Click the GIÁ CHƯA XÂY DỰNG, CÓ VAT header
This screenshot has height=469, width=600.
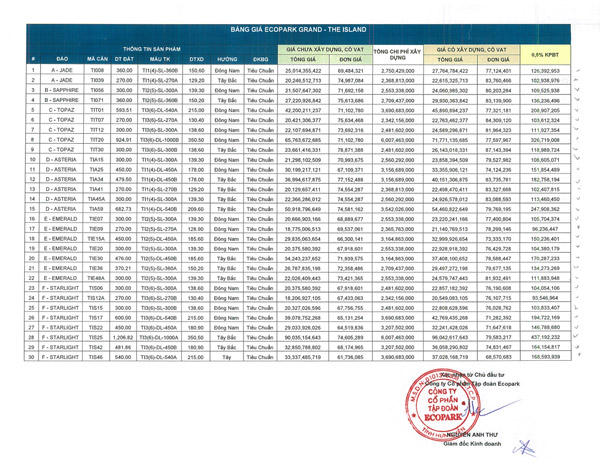325,49
